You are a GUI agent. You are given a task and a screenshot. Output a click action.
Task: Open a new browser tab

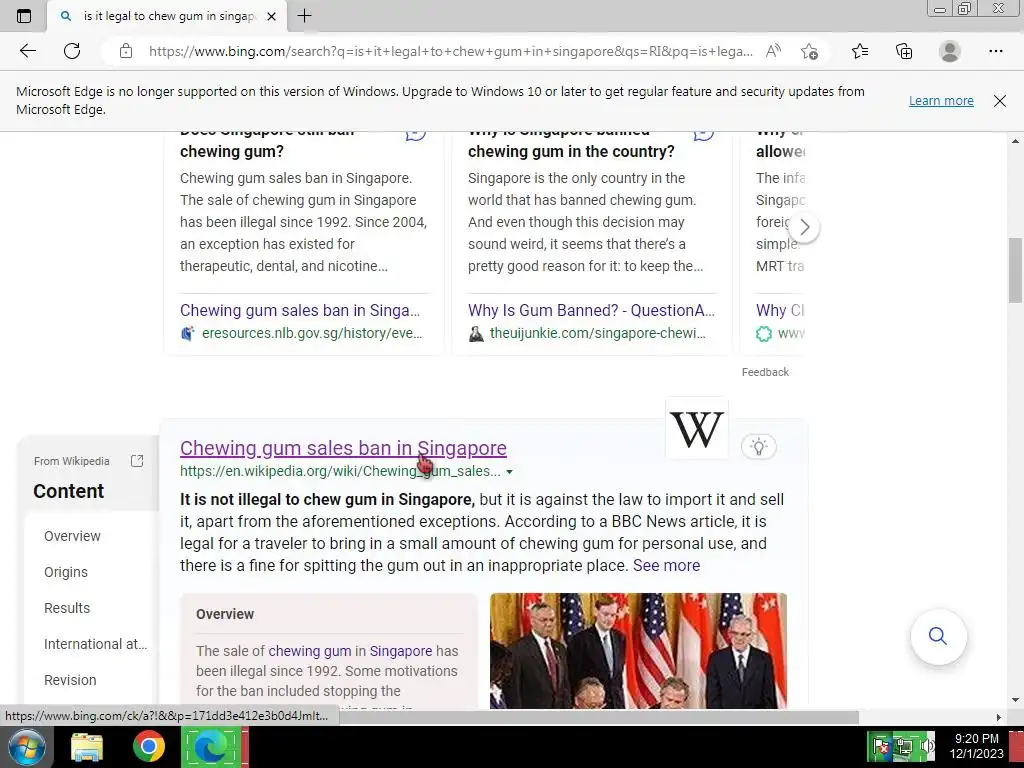[x=304, y=16]
